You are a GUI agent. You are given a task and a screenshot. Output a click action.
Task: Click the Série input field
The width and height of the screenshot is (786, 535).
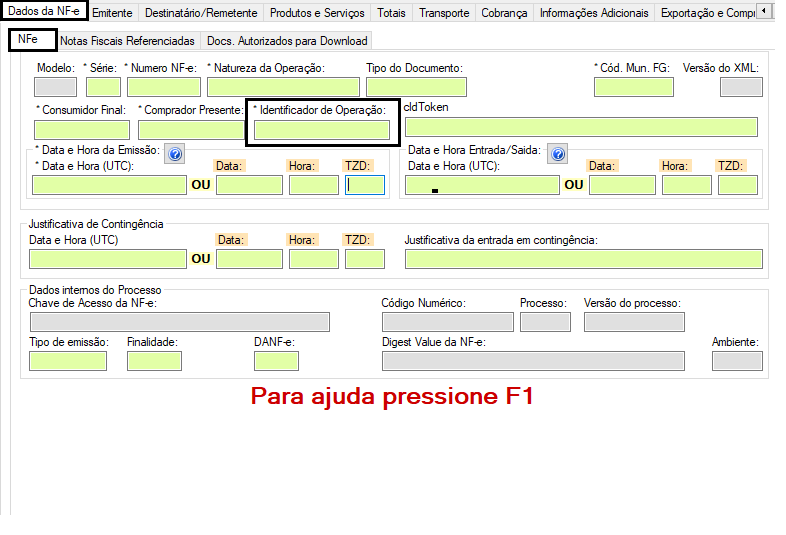pyautogui.click(x=103, y=87)
